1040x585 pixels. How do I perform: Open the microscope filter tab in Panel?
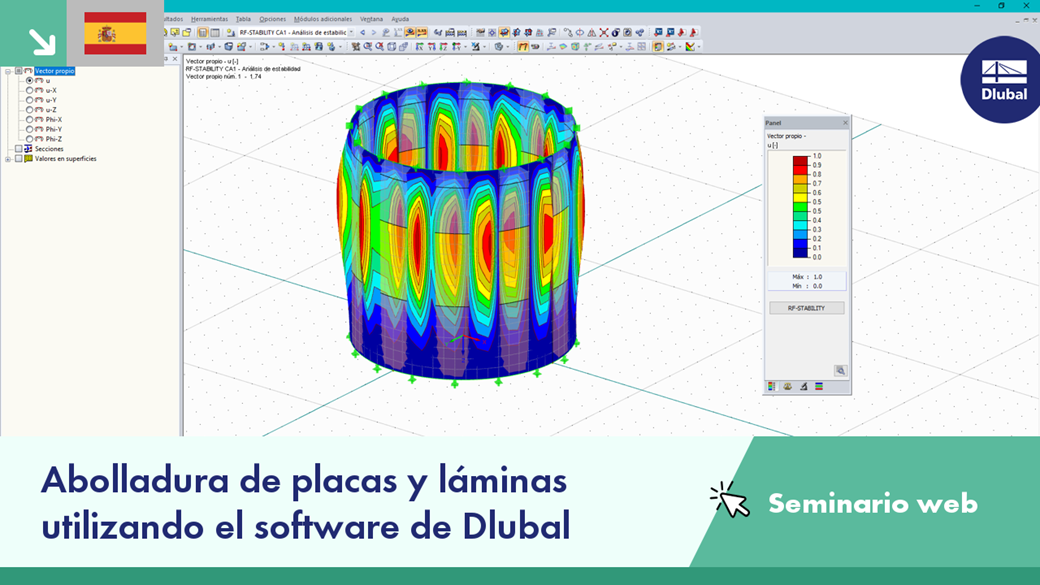(x=803, y=386)
